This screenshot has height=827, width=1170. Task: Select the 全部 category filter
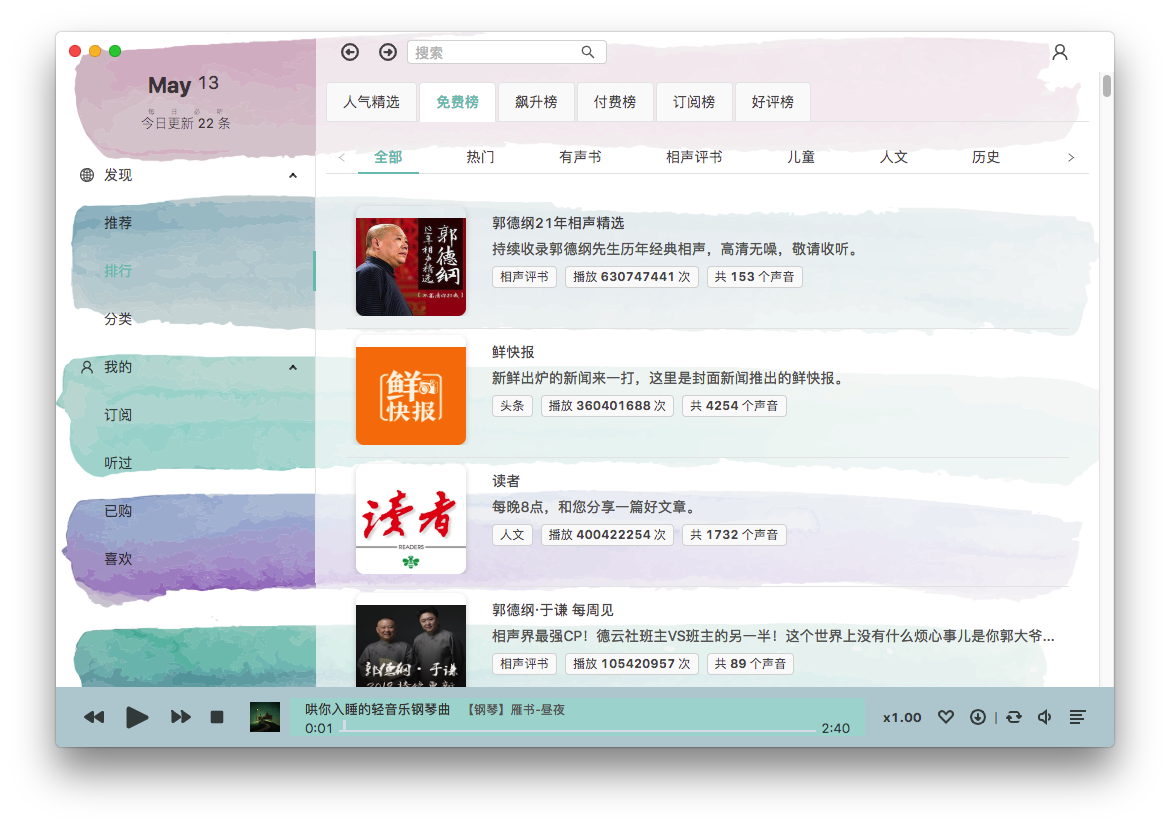[388, 157]
